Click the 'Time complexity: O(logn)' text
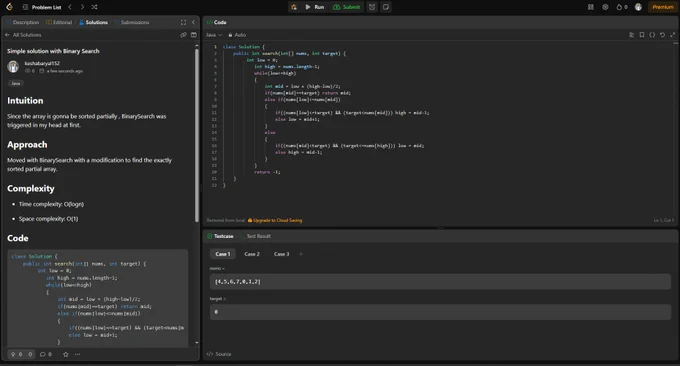Screen dimensions: 680x366 coord(51,204)
